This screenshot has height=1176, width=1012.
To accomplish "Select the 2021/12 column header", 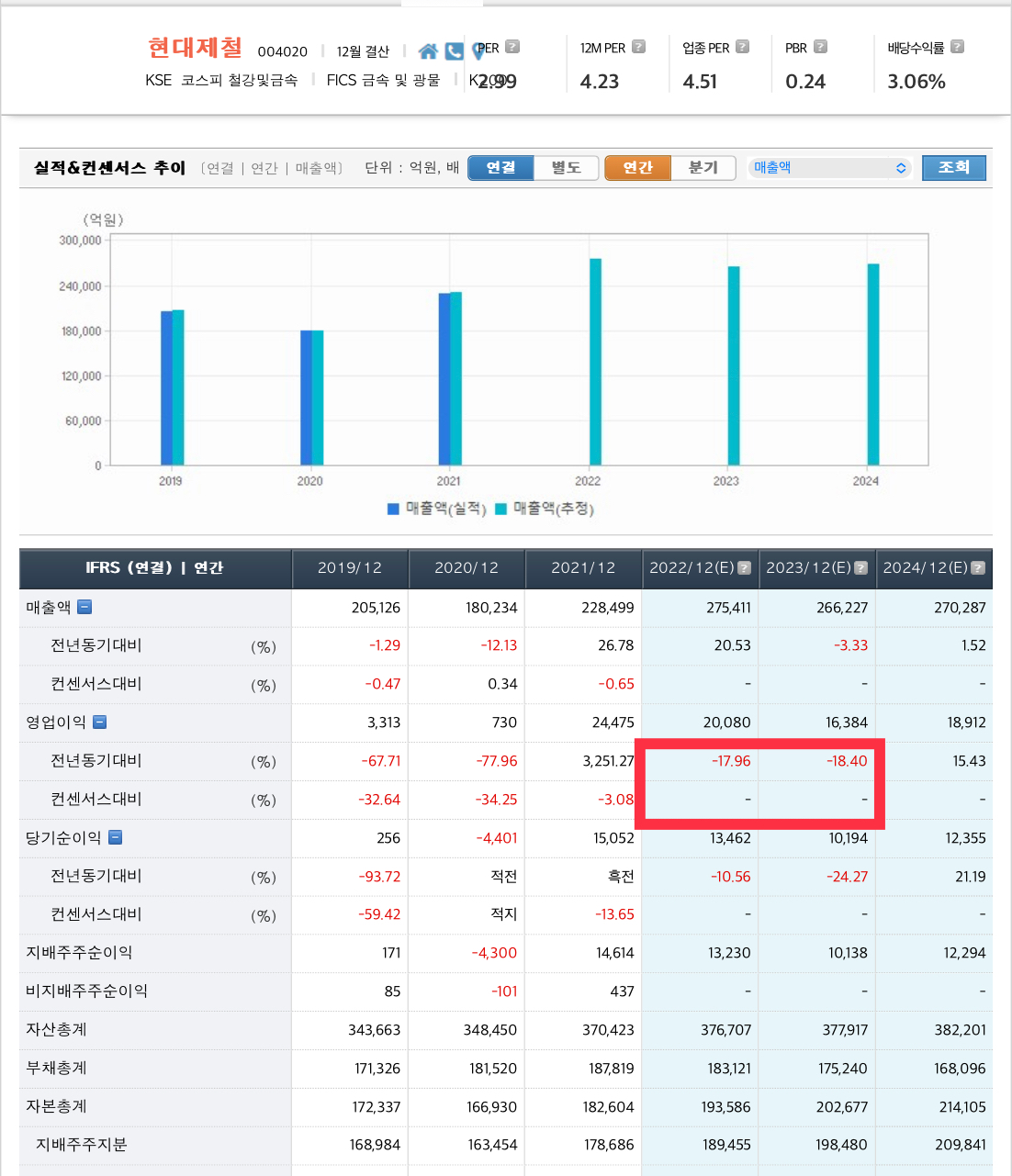I will (583, 568).
